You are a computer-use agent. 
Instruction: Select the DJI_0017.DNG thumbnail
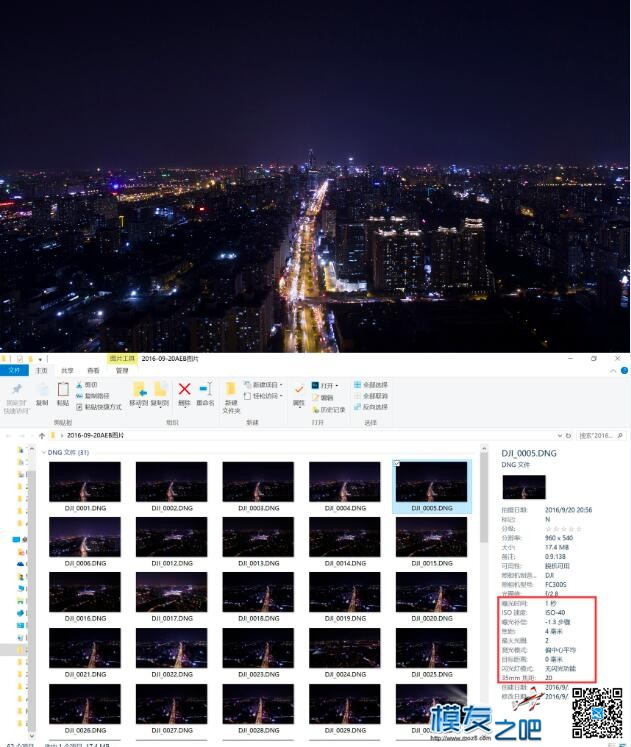click(x=171, y=592)
